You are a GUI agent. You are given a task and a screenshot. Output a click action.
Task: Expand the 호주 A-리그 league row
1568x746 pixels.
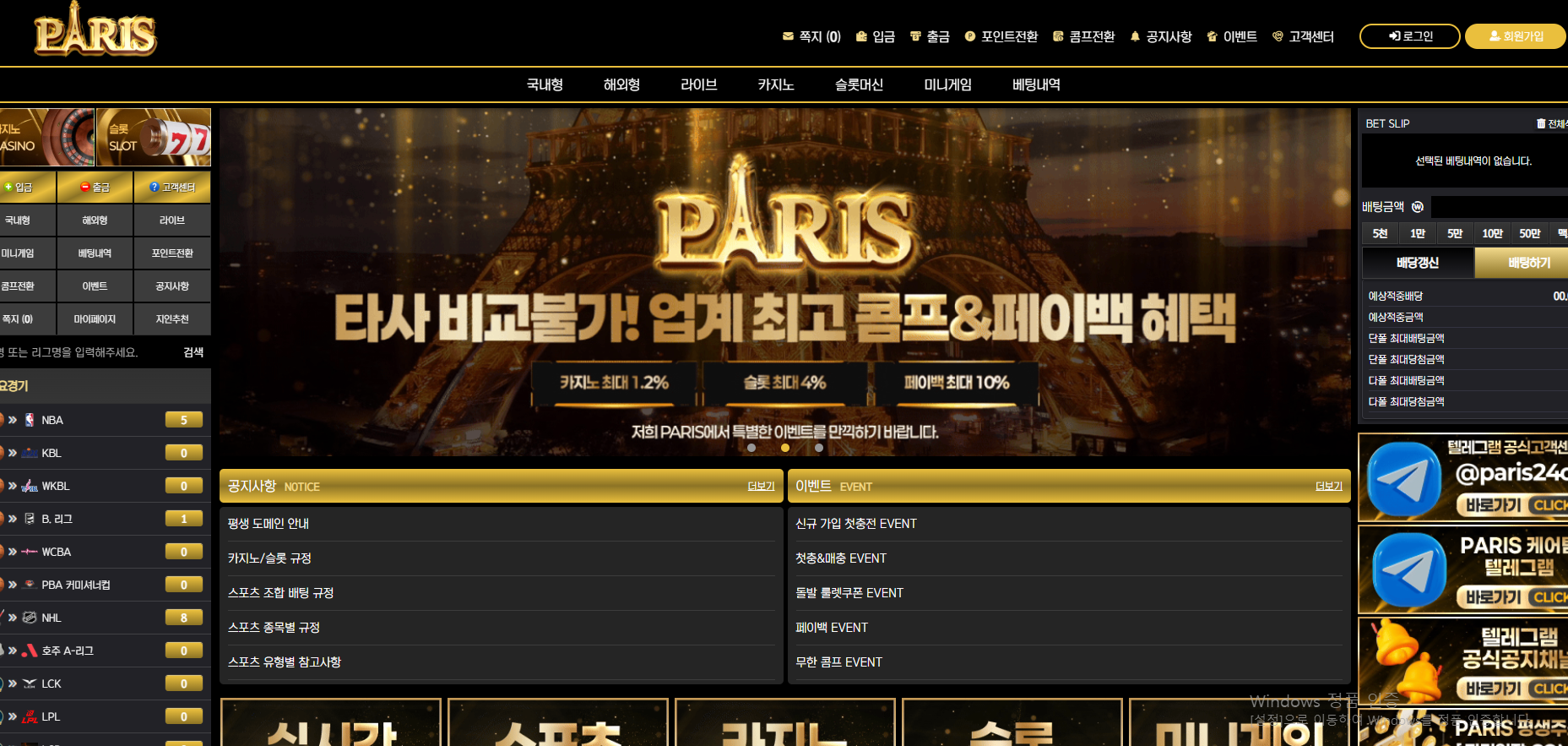point(104,651)
